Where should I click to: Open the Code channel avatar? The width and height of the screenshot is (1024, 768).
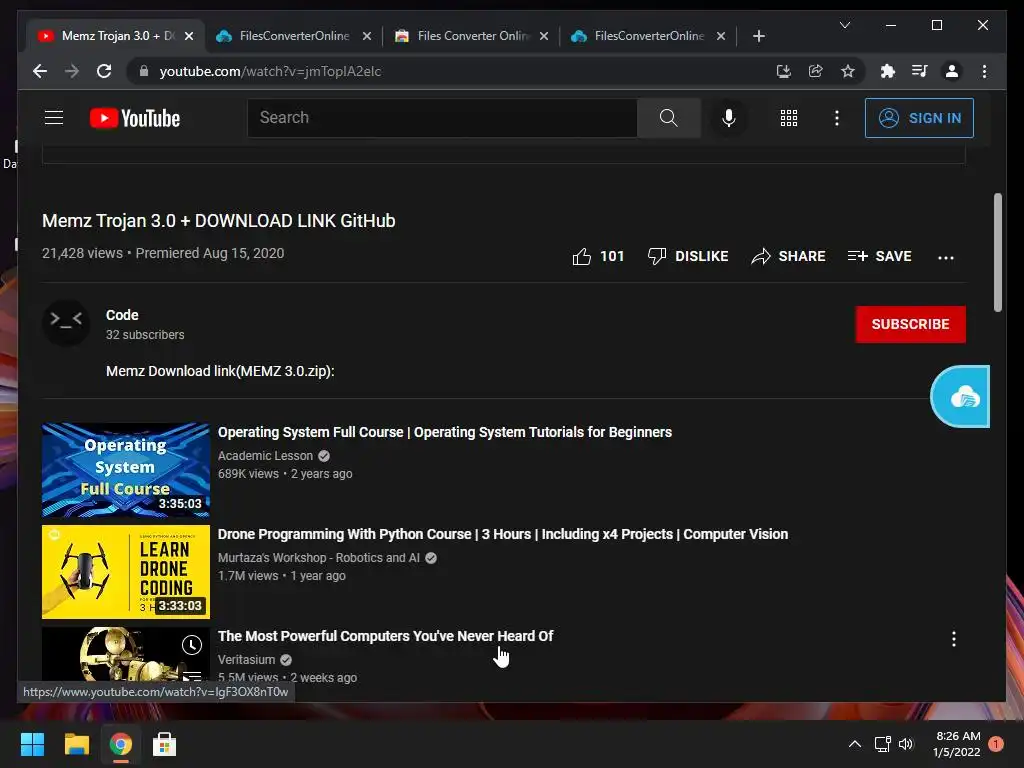tap(66, 322)
